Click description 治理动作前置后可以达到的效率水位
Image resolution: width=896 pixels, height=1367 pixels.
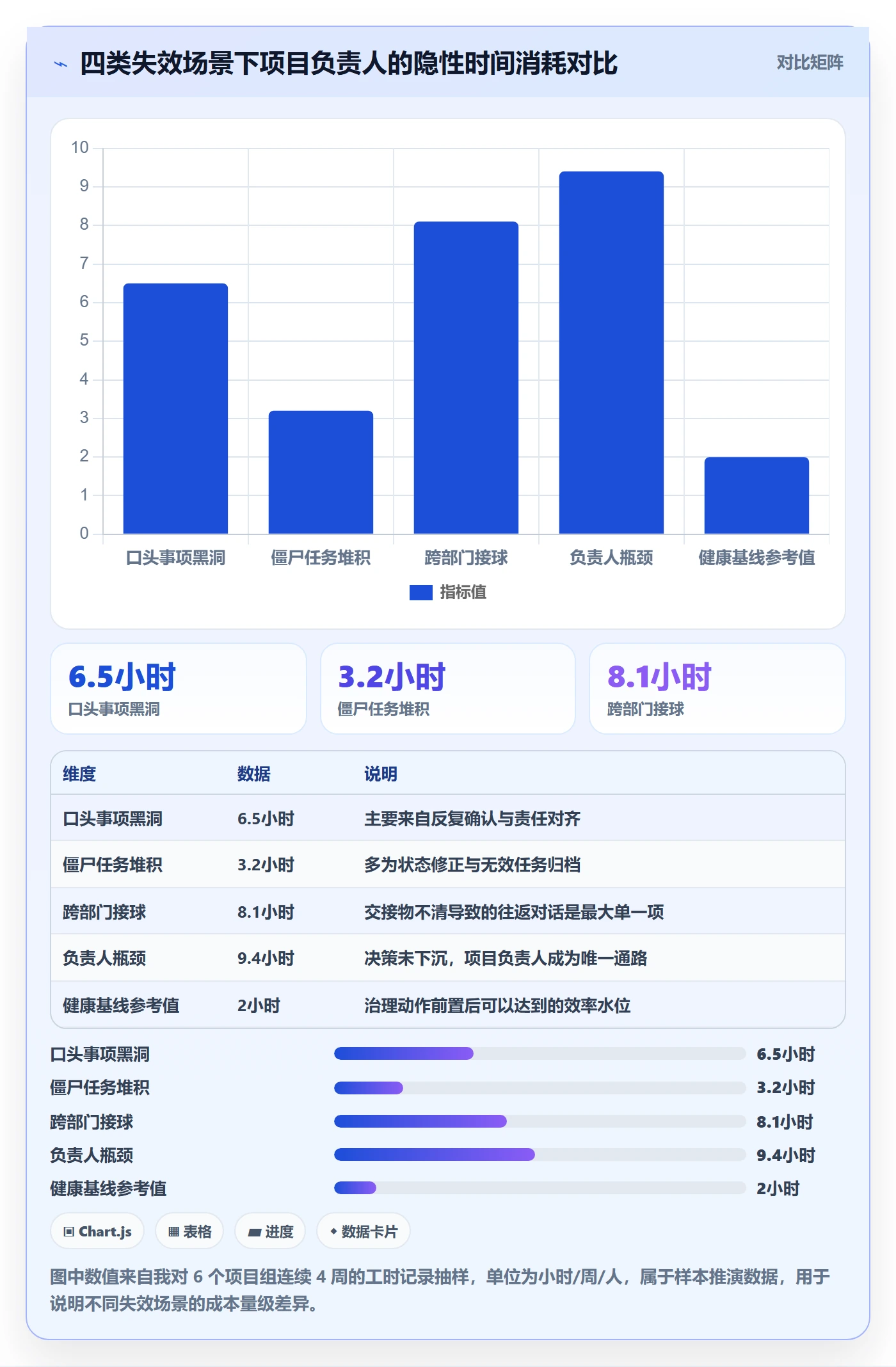497,1006
